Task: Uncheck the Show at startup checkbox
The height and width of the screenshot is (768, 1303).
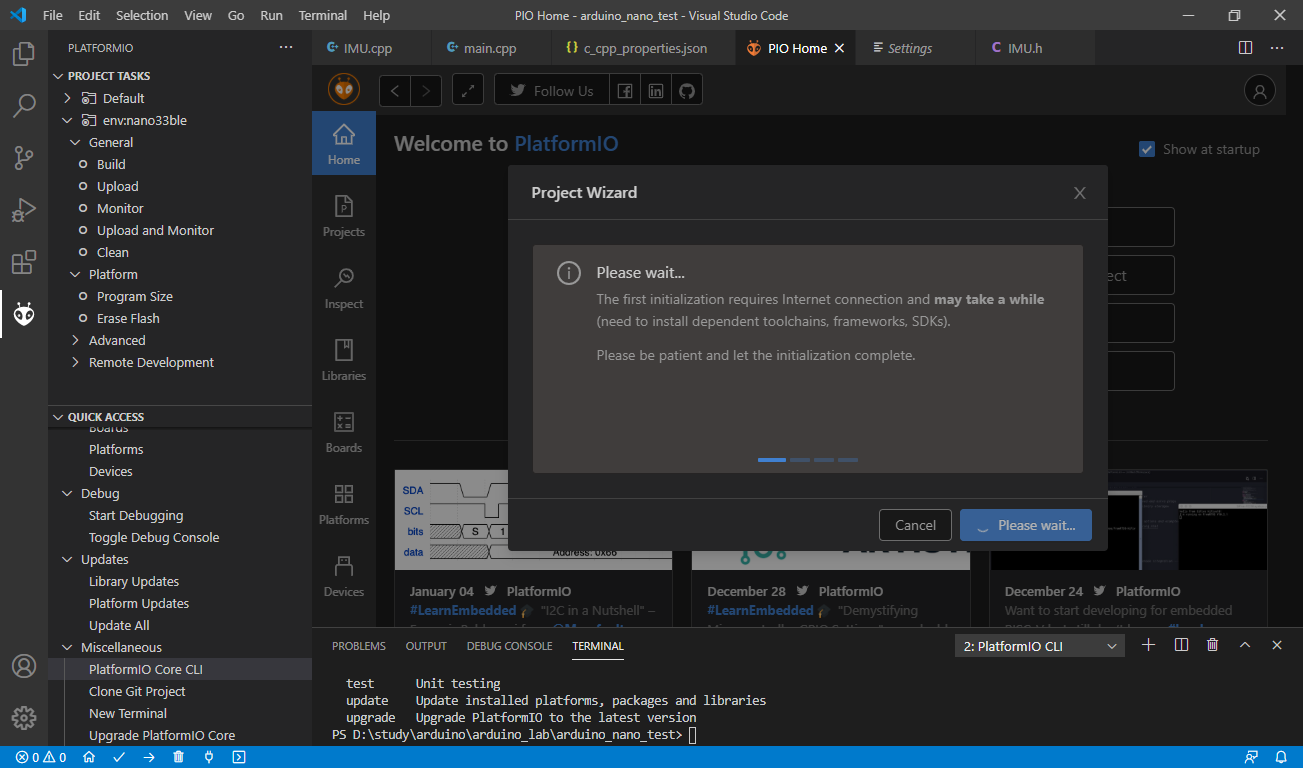Action: click(x=1146, y=148)
